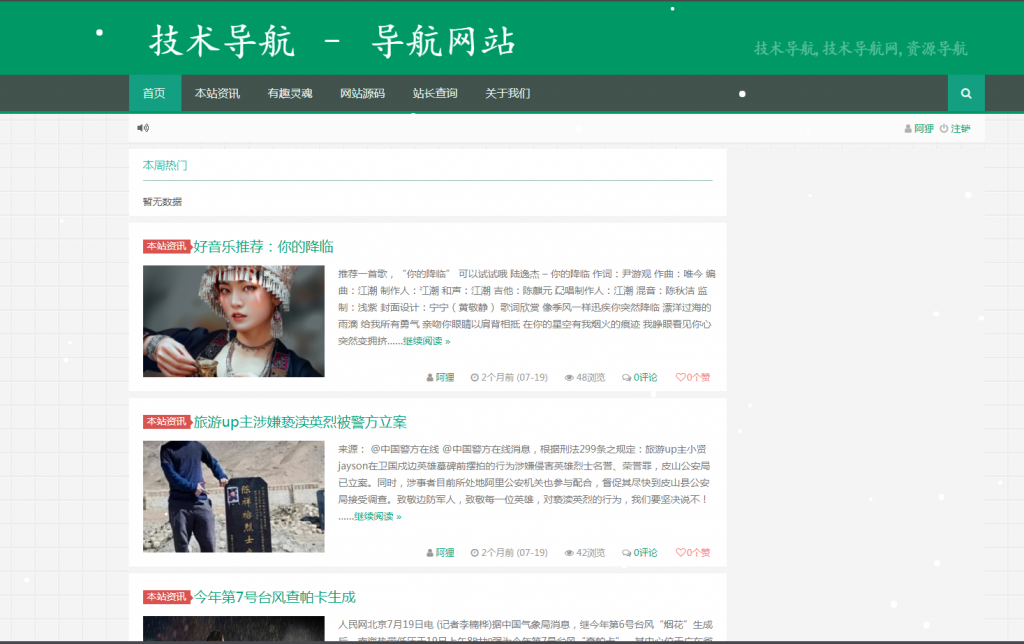
Task: Click the search magnifier icon in navbar
Action: (x=966, y=93)
